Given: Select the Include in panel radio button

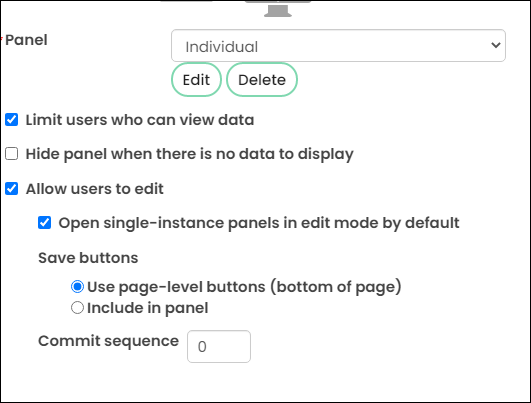Looking at the screenshot, I should coord(77,308).
